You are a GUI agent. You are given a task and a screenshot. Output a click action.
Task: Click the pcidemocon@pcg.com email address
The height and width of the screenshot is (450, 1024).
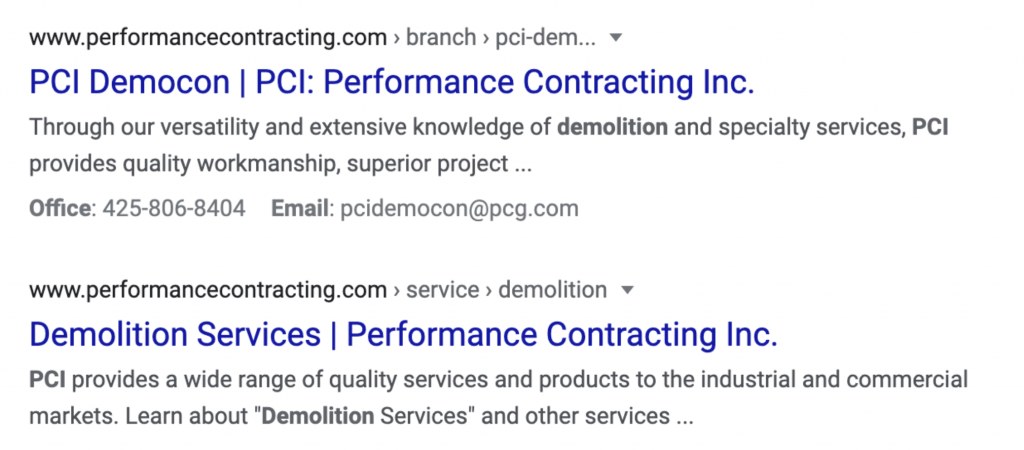459,209
